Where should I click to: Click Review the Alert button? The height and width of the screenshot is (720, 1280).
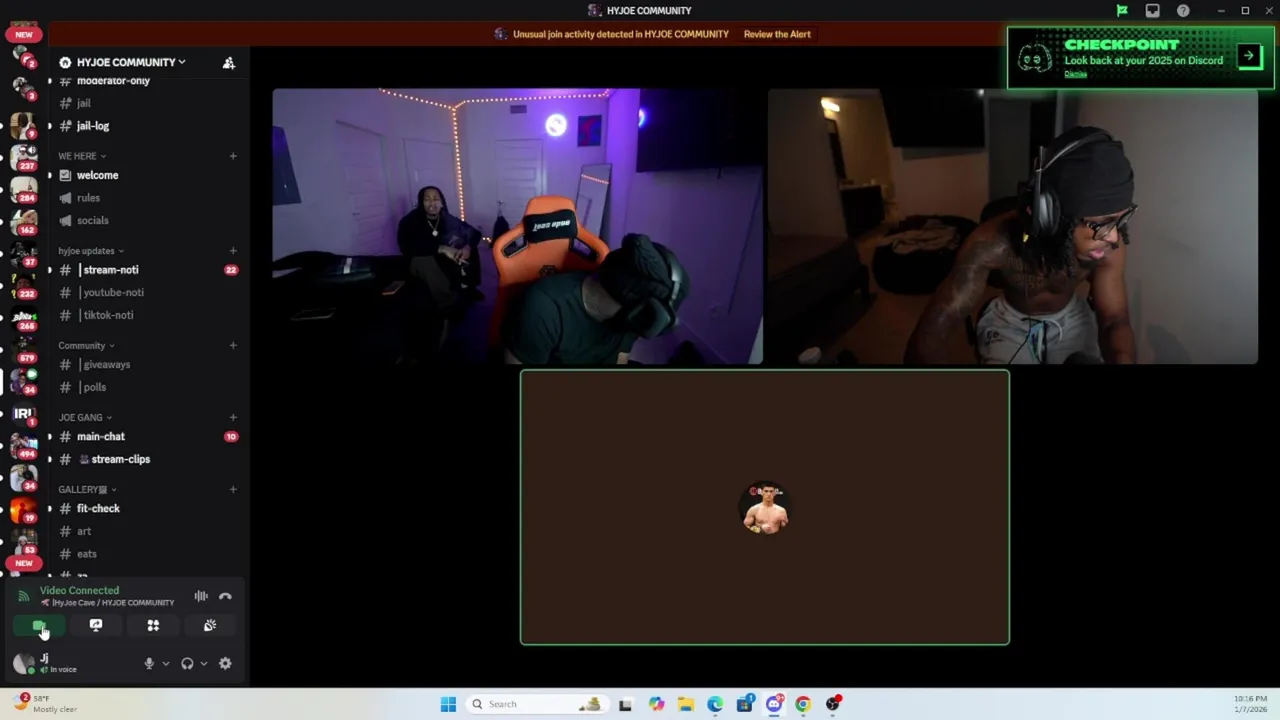(x=777, y=34)
